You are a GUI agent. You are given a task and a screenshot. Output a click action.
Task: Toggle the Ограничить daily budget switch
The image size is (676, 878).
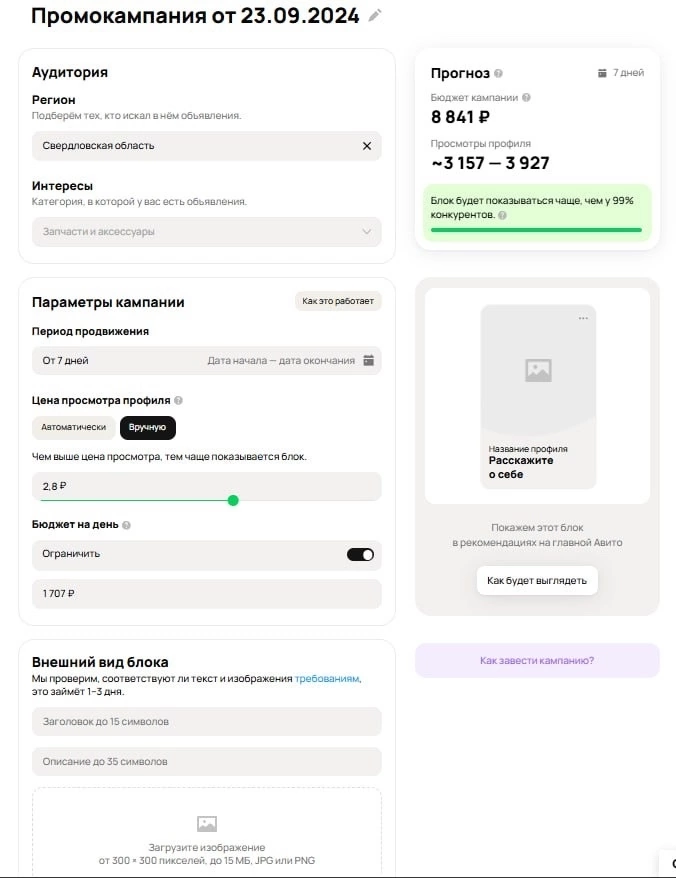click(360, 554)
